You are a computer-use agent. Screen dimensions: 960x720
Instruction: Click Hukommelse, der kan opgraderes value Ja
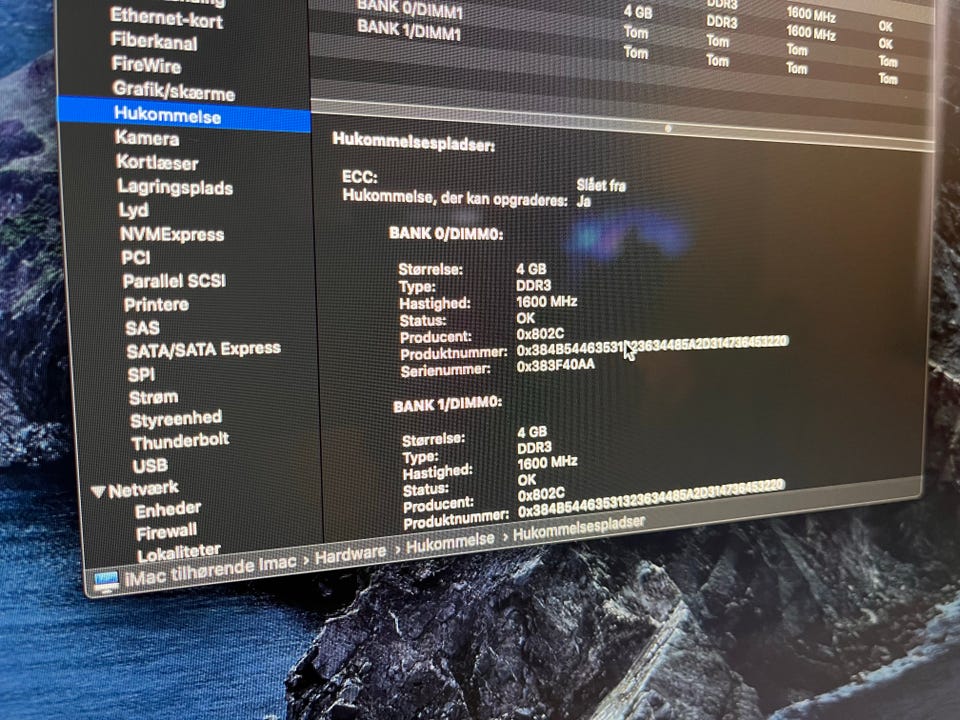[584, 201]
